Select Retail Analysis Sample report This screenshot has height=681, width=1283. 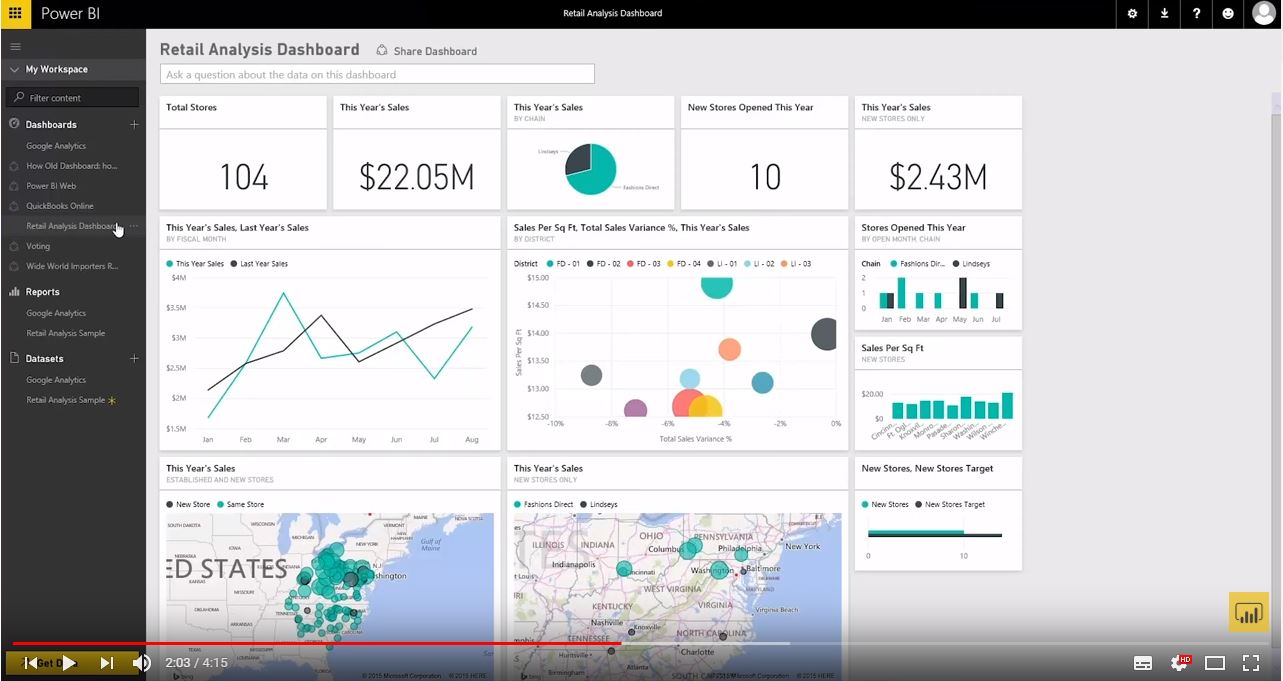(65, 333)
